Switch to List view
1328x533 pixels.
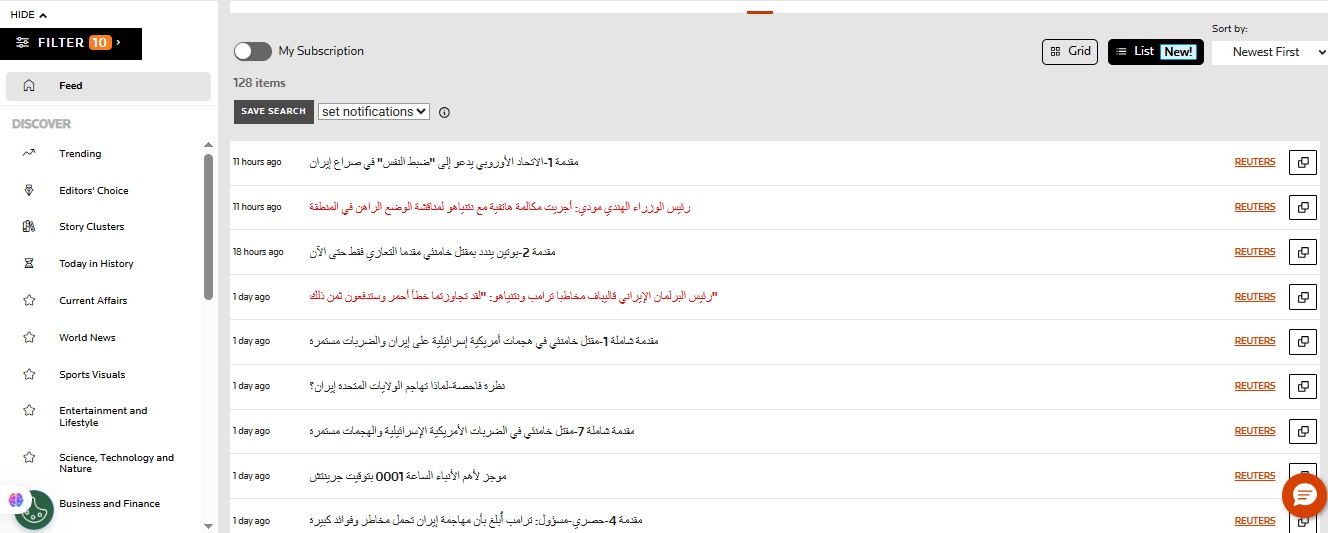point(1155,52)
